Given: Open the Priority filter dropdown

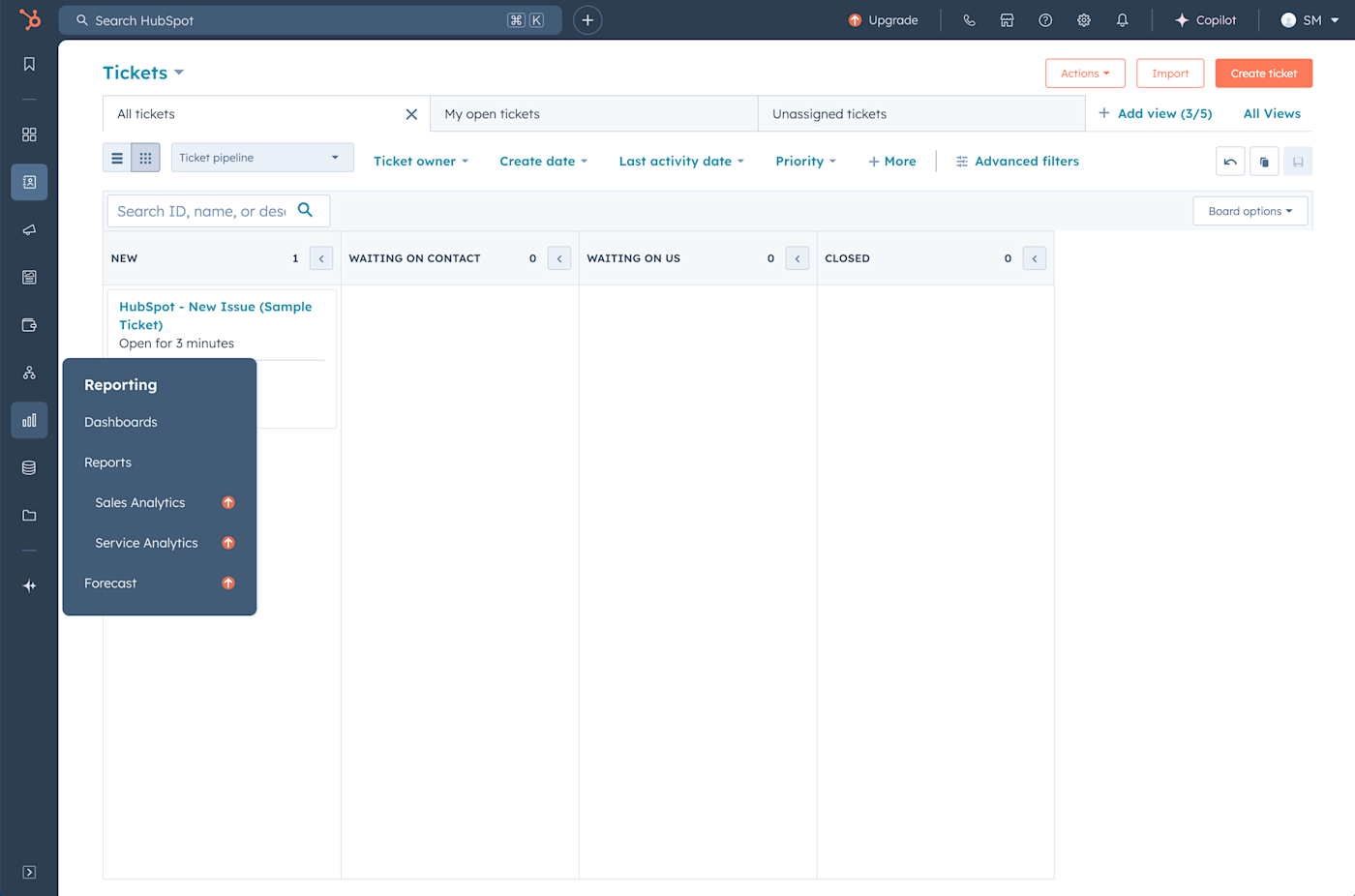Looking at the screenshot, I should click(805, 162).
